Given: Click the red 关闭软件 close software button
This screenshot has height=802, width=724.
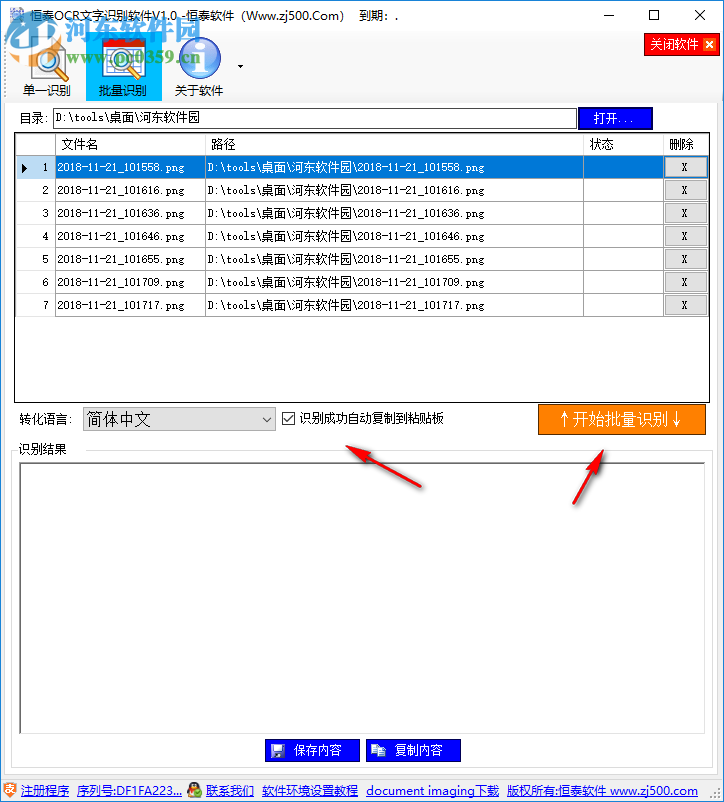Looking at the screenshot, I should point(682,44).
